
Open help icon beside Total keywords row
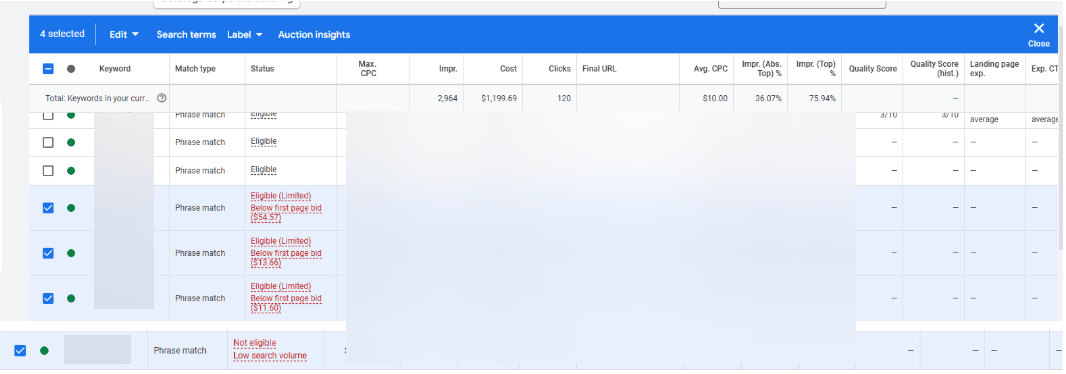162,98
